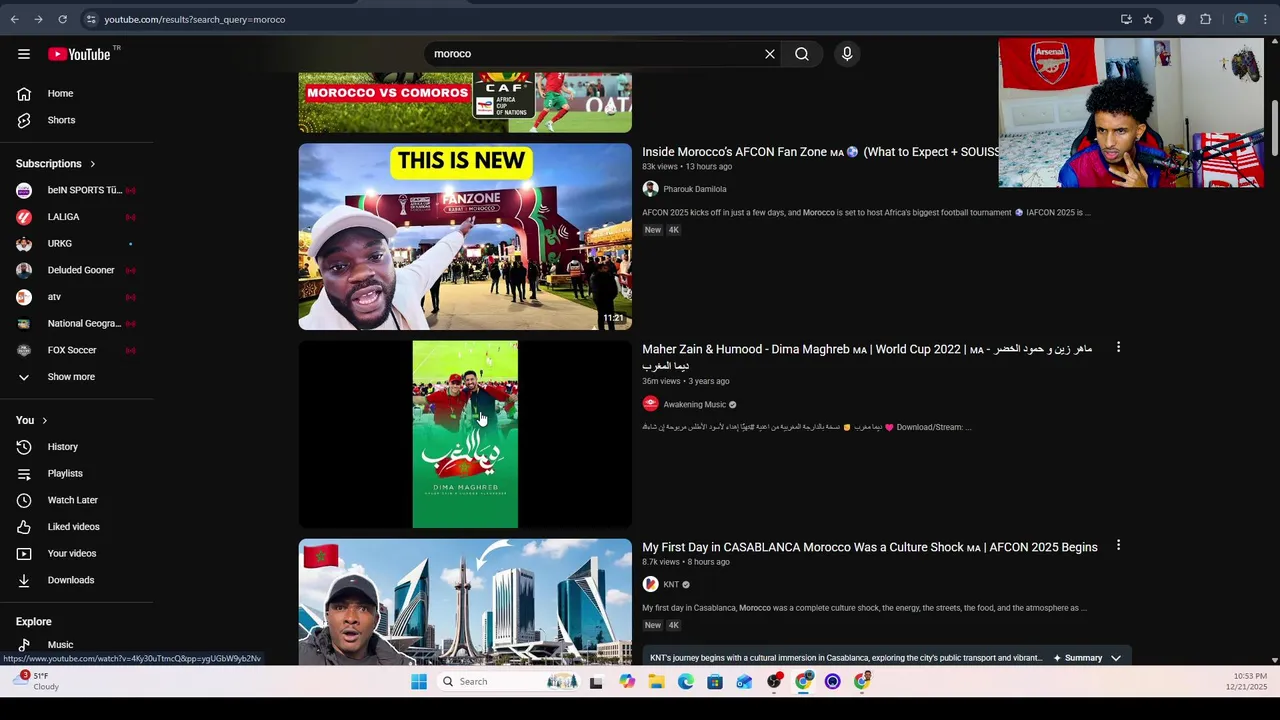1280x720 pixels.
Task: Open Microsoft Edge from taskbar
Action: click(686, 682)
